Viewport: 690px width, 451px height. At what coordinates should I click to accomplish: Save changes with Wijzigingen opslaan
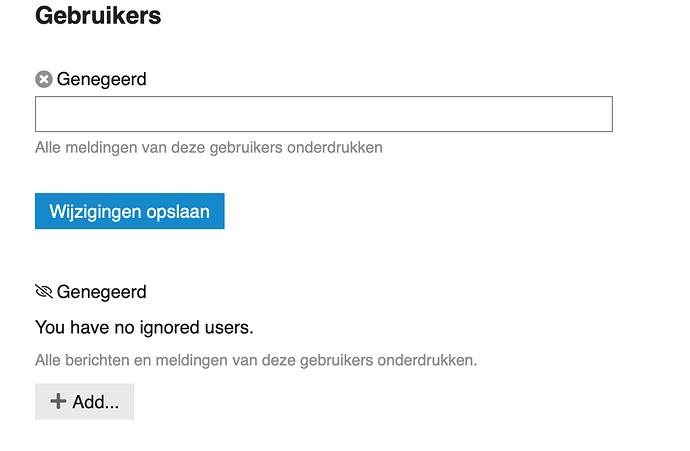[130, 211]
